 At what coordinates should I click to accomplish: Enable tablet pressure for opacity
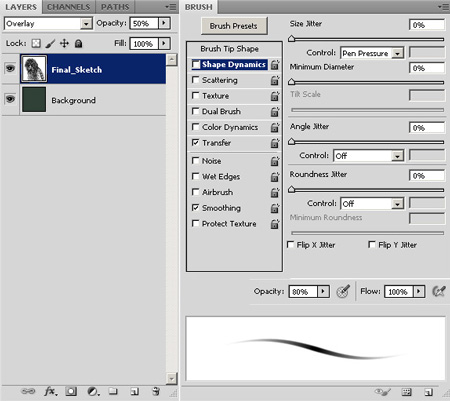pyautogui.click(x=343, y=291)
